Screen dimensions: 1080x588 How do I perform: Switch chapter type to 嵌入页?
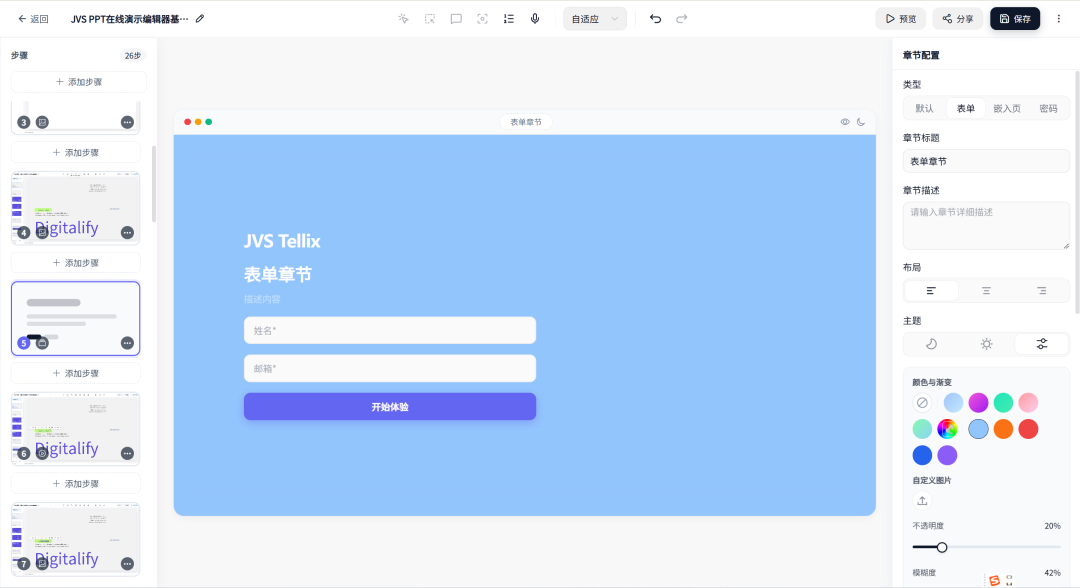pyautogui.click(x=1007, y=108)
